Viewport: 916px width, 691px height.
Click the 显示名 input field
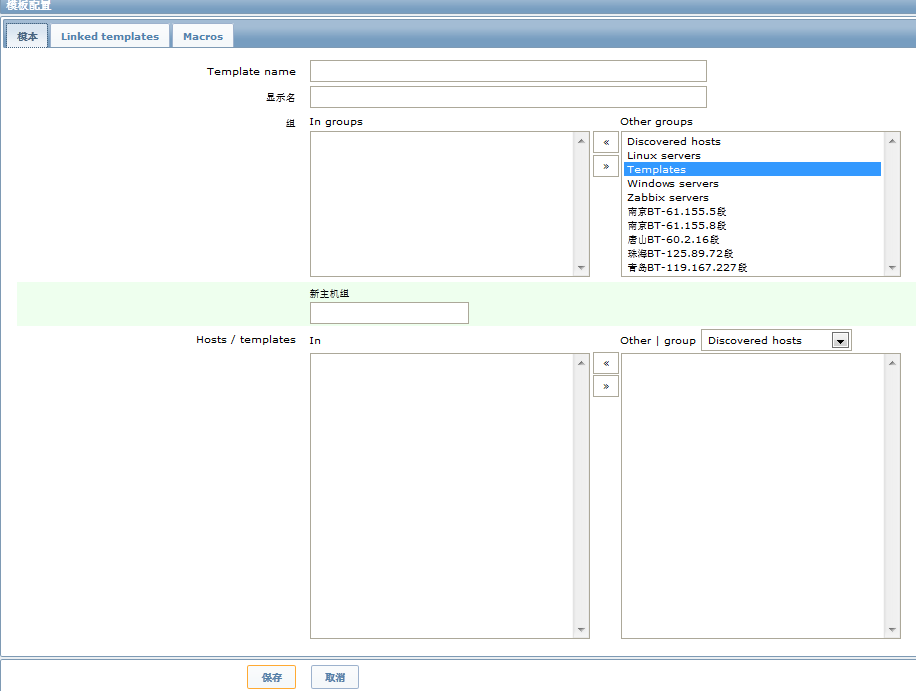508,97
